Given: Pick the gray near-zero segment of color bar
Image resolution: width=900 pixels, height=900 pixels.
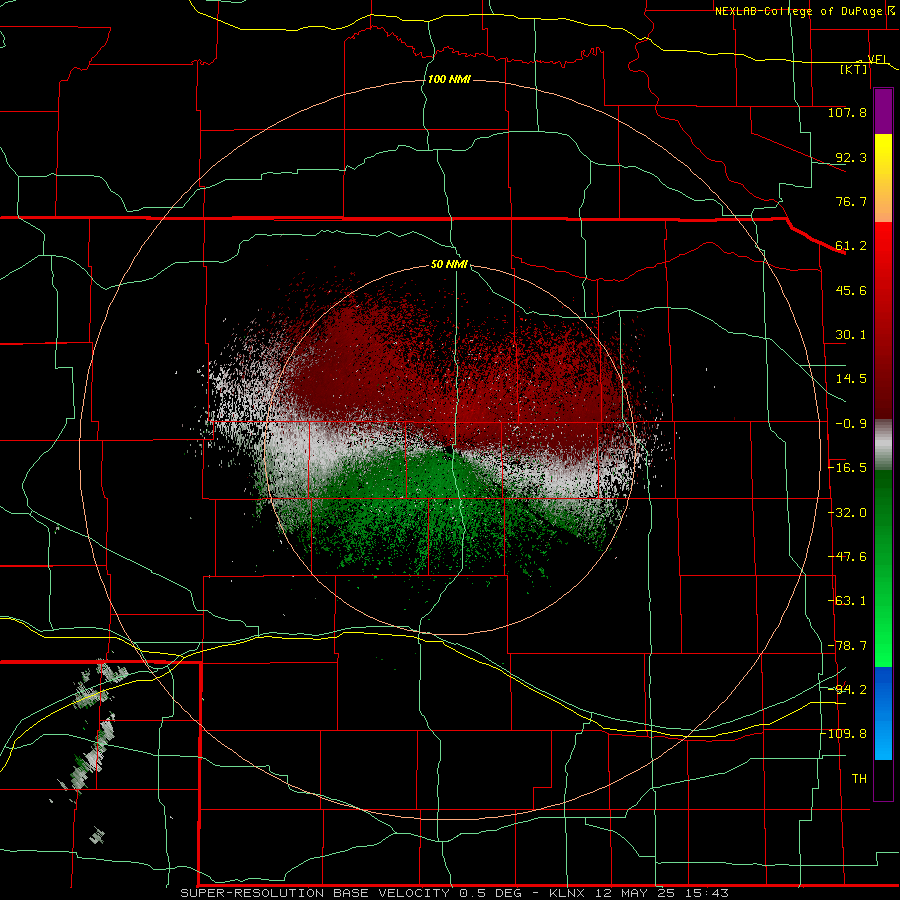Looking at the screenshot, I should pos(883,445).
